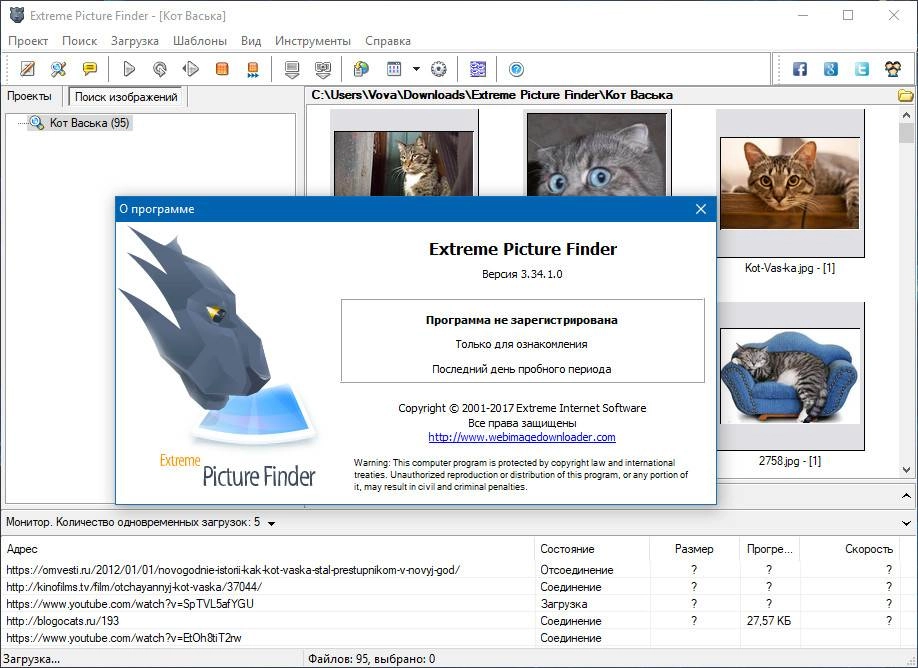Start download with the play icon
Image resolution: width=918 pixels, height=668 pixels.
click(129, 69)
